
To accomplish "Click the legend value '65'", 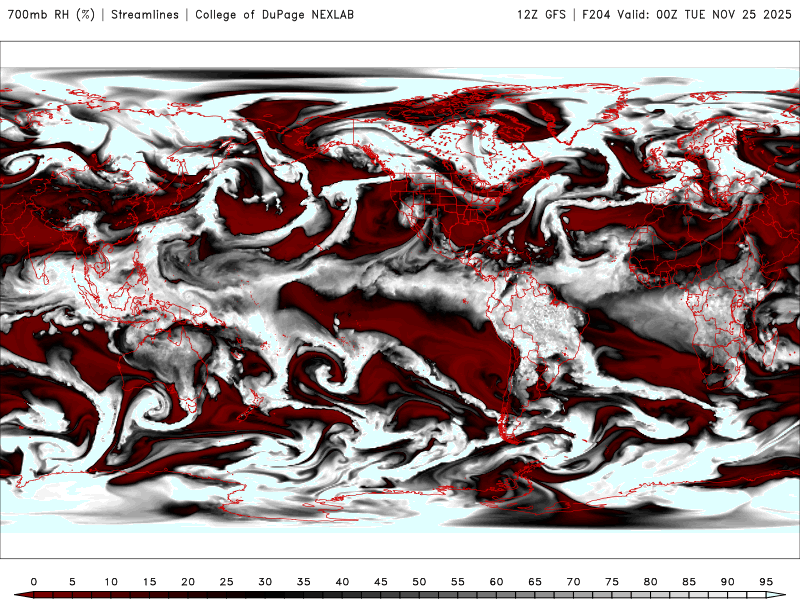I will [535, 582].
